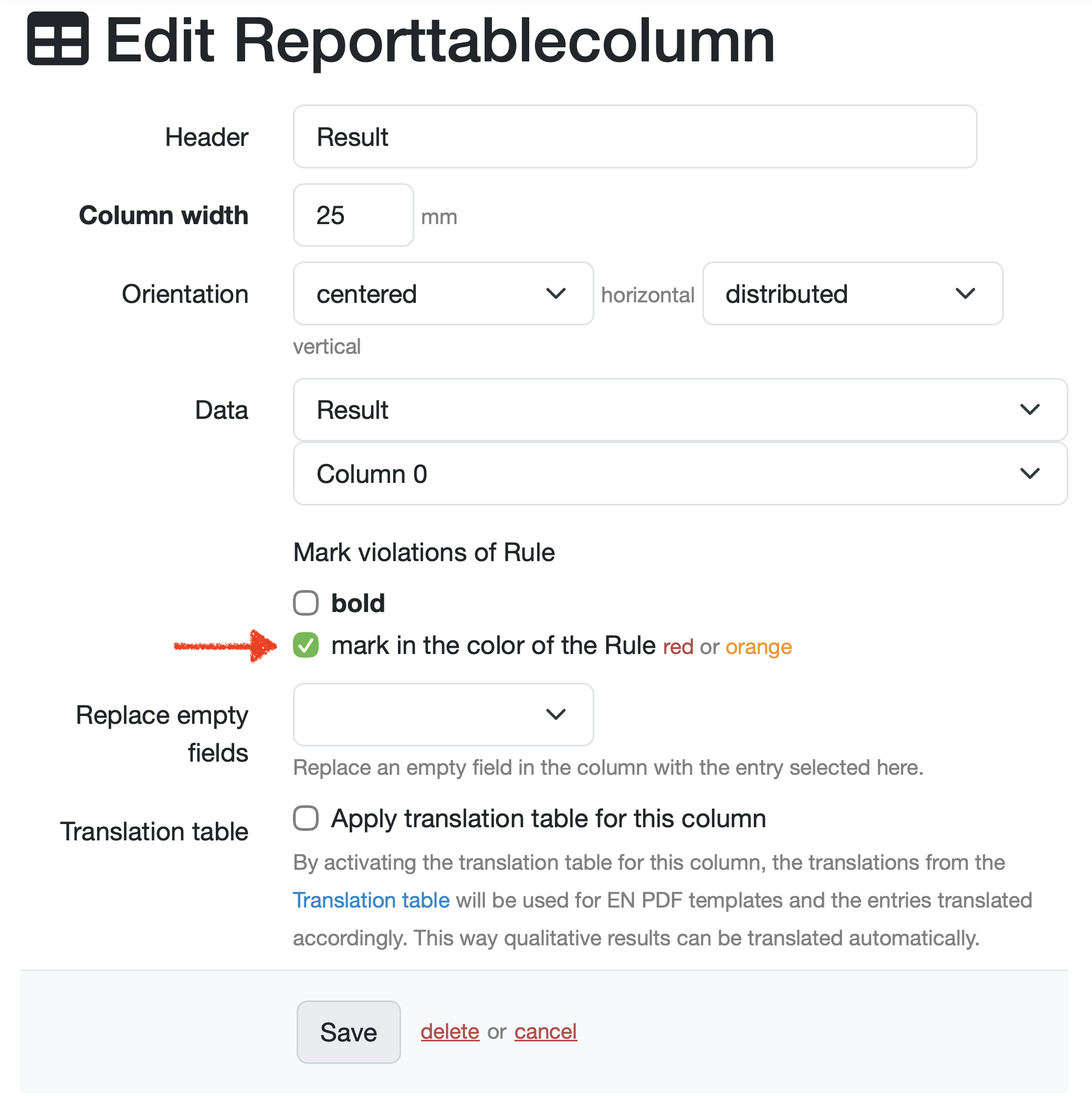The height and width of the screenshot is (1096, 1092).
Task: Open the centered horizontal orientation dropdown
Action: (x=443, y=294)
